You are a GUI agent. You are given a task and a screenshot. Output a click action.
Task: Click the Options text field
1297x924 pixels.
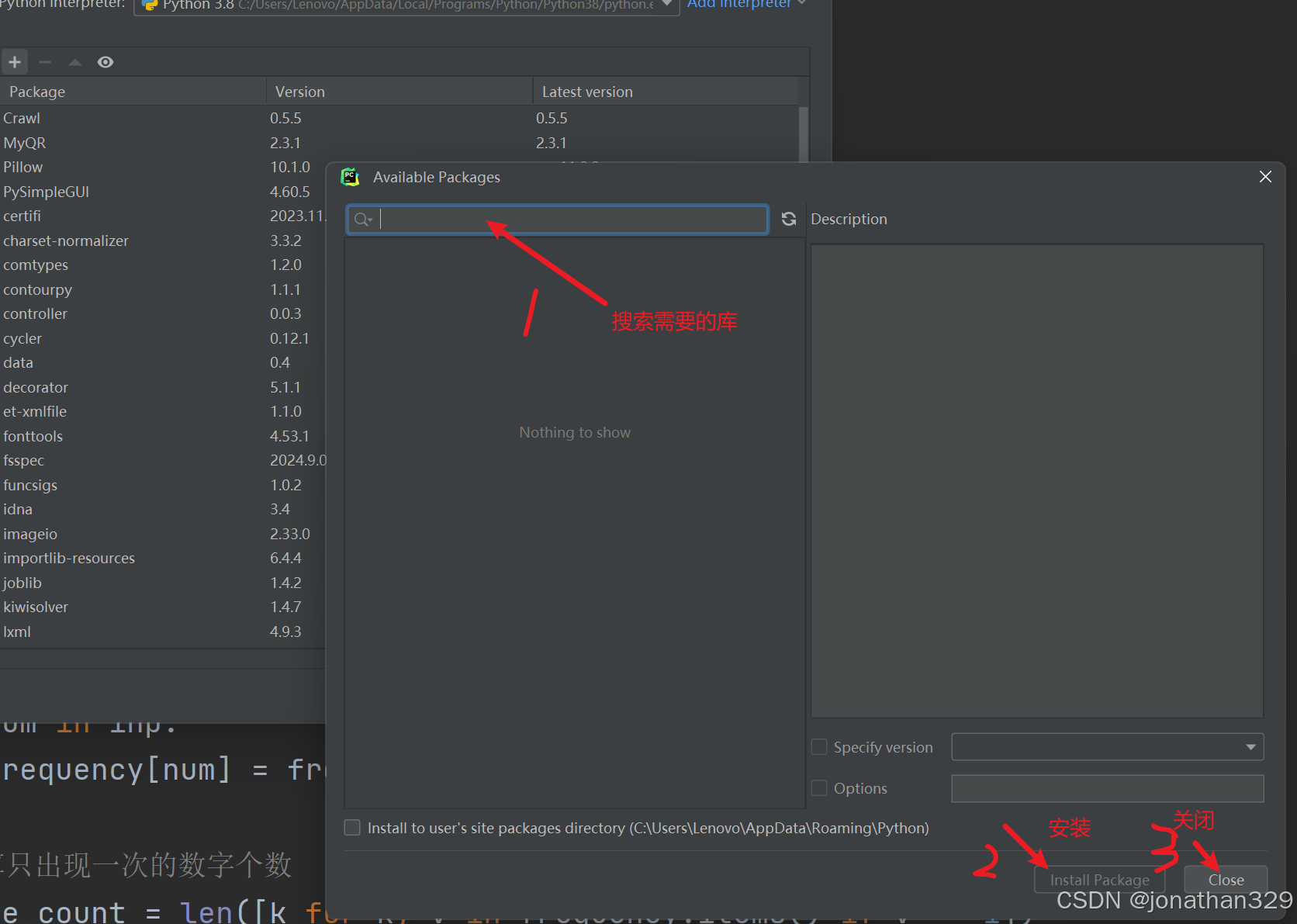[x=1108, y=788]
